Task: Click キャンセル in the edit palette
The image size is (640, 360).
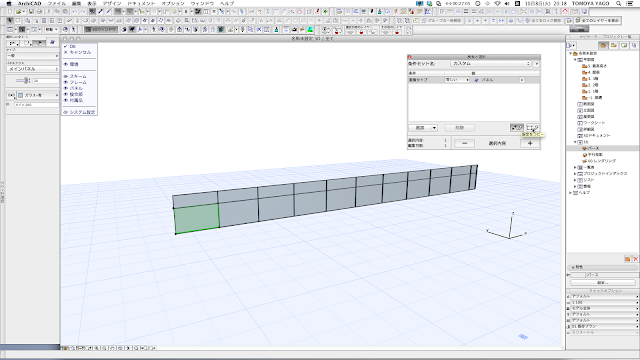Action: [x=78, y=52]
